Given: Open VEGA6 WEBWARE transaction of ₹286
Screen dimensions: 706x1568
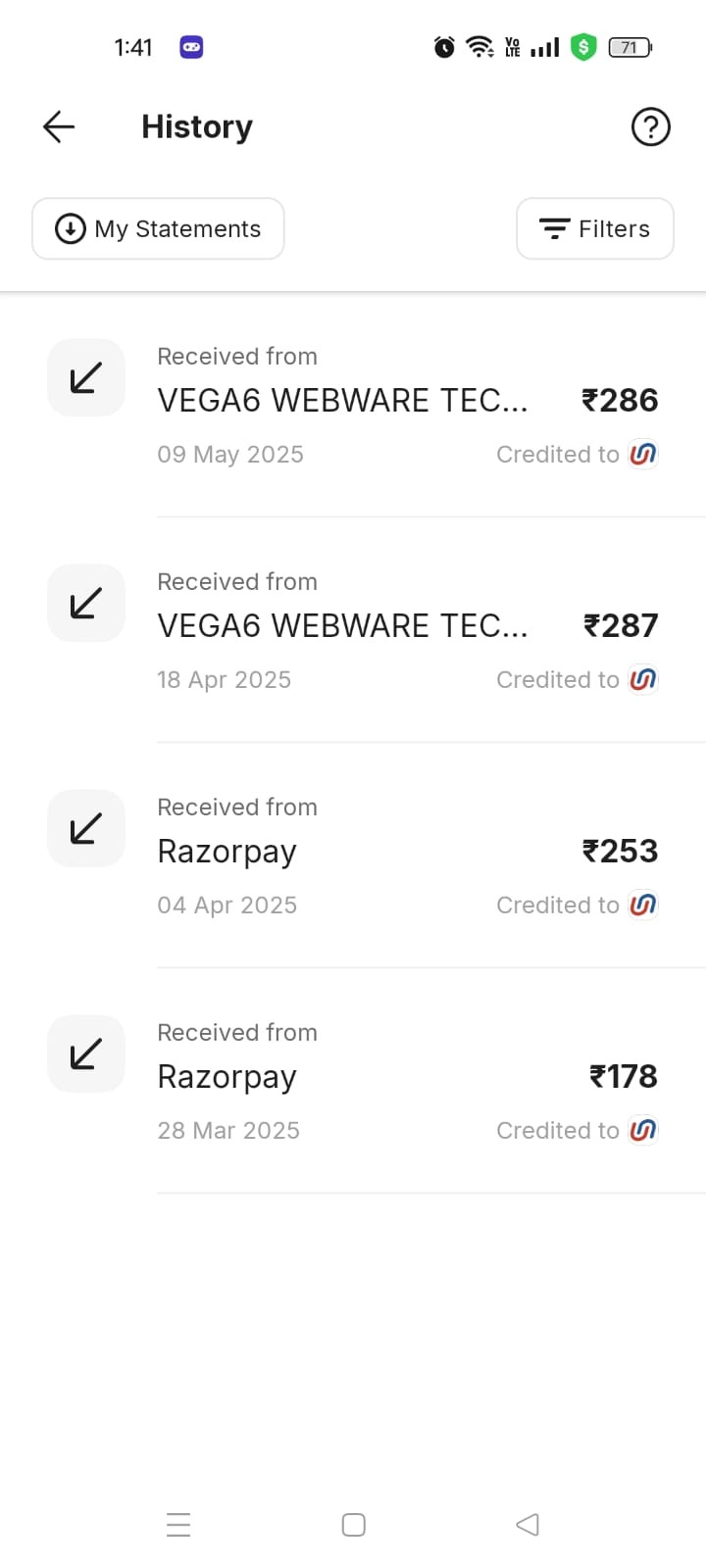Looking at the screenshot, I should click(x=353, y=405).
